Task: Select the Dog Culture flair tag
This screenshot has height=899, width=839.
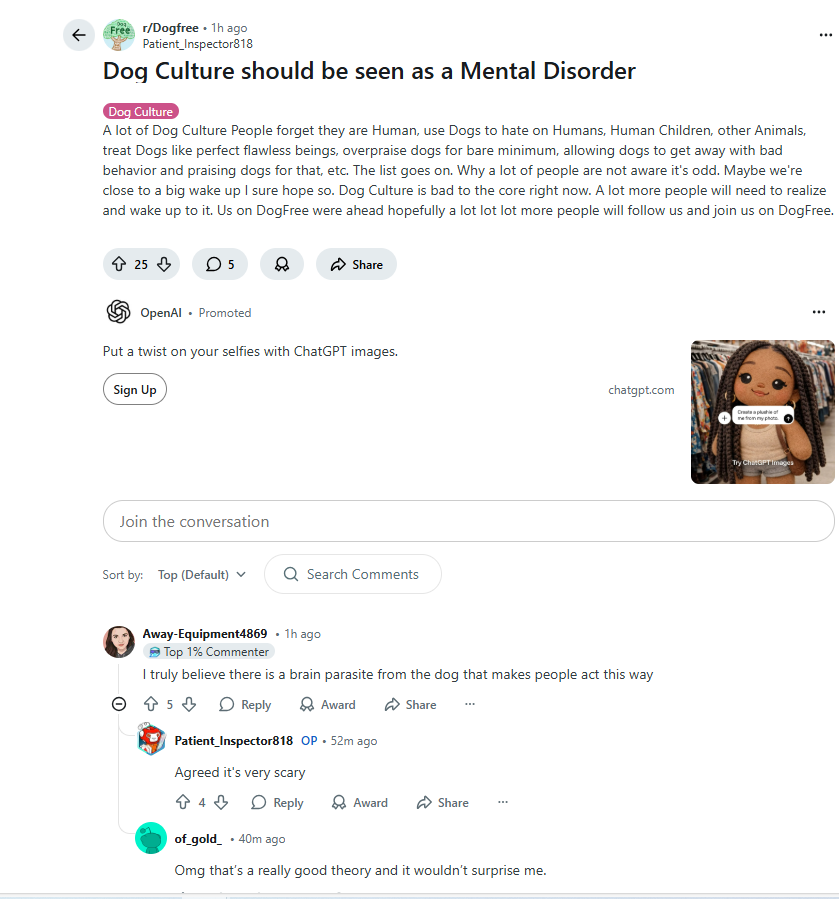Action: point(141,111)
